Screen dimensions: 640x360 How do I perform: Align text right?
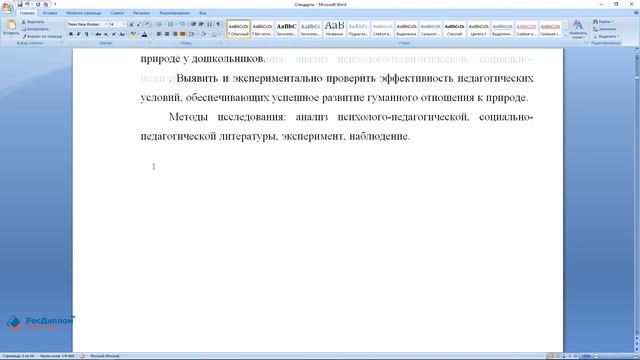pos(175,34)
